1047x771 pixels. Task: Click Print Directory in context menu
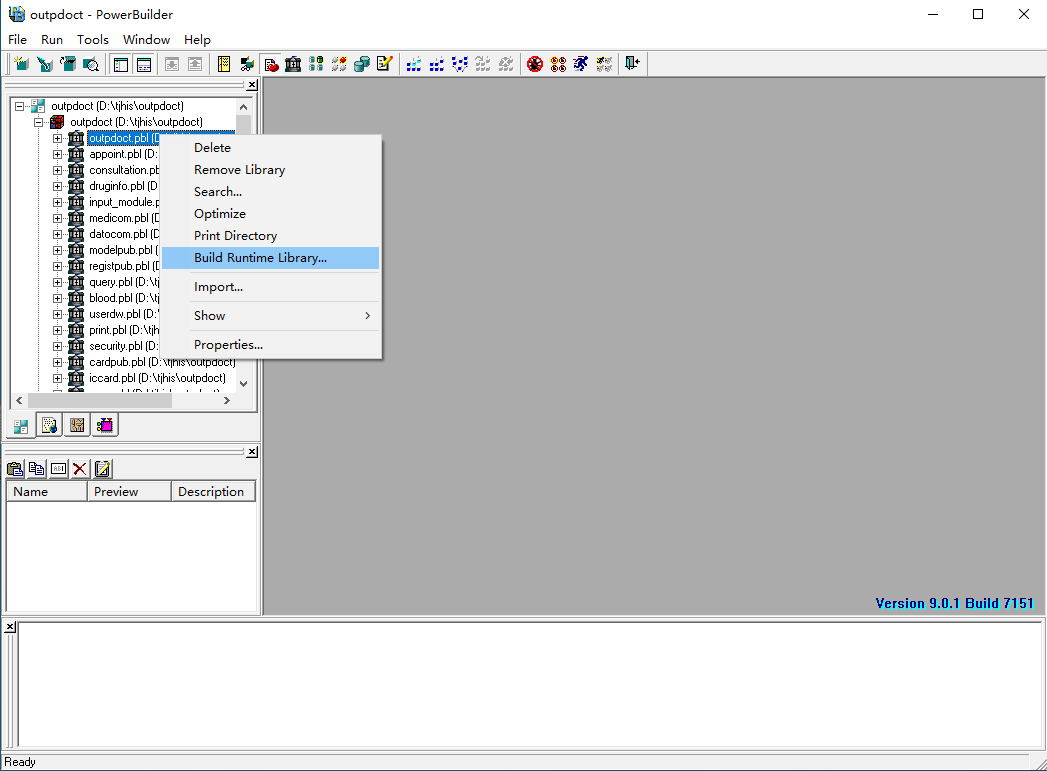(270, 236)
